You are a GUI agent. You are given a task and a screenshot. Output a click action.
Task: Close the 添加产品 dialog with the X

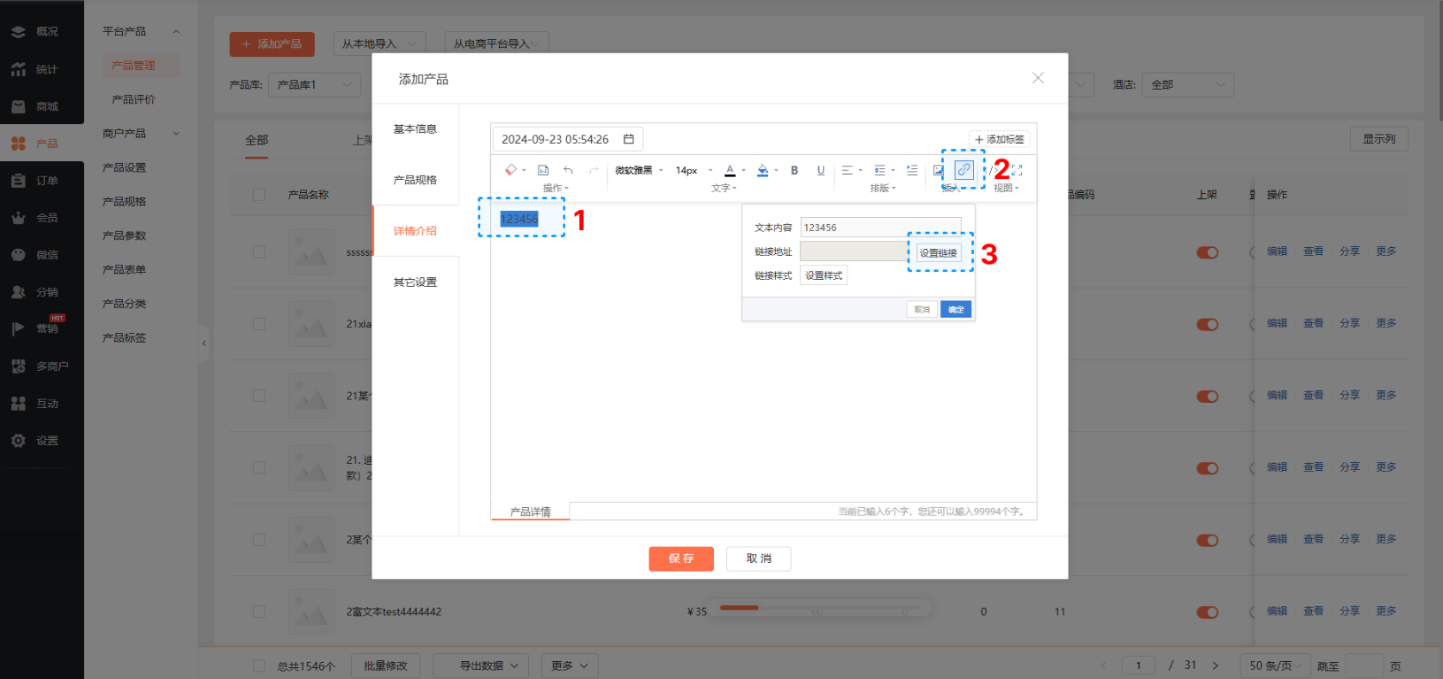click(1038, 78)
